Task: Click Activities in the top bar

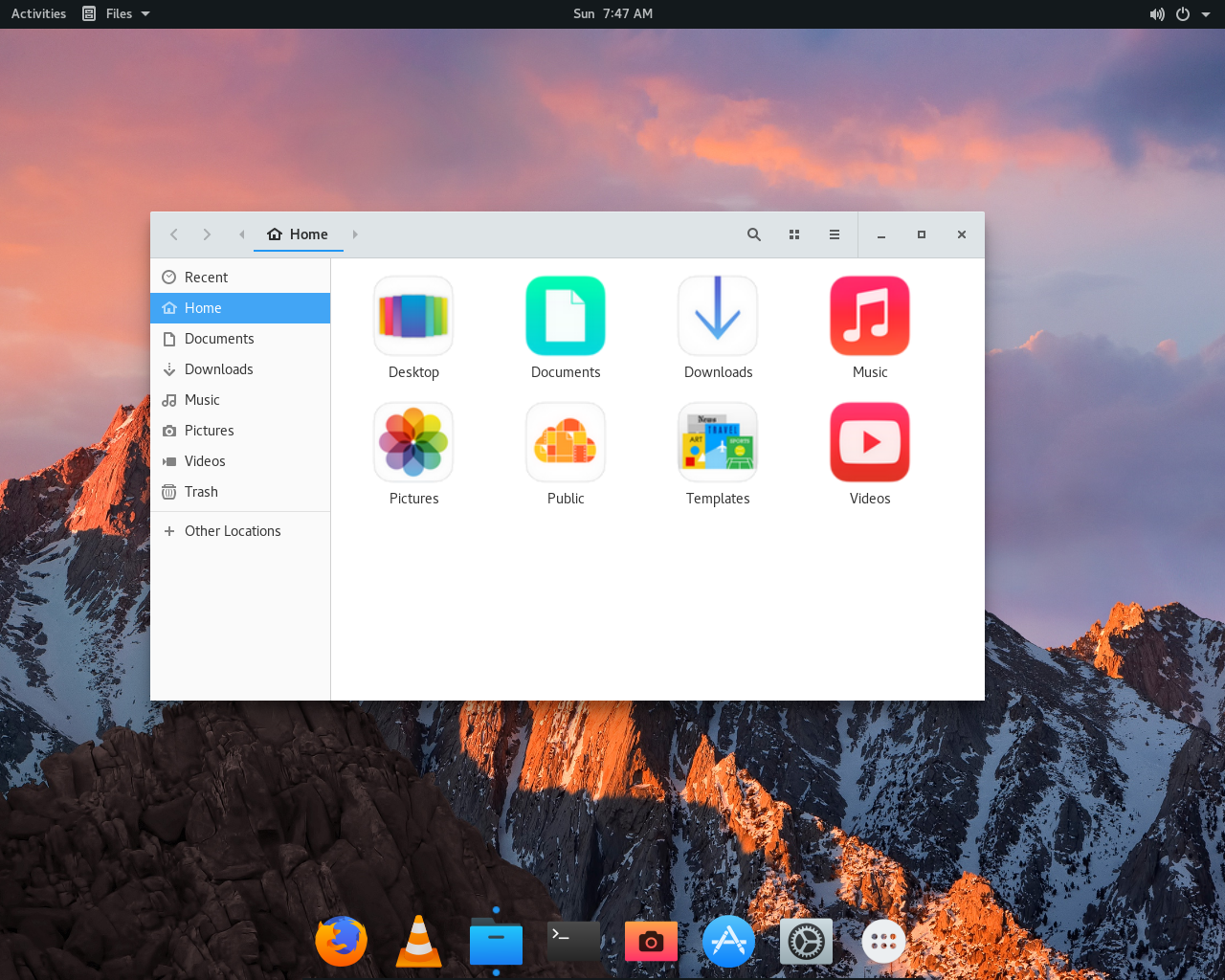Action: (38, 13)
